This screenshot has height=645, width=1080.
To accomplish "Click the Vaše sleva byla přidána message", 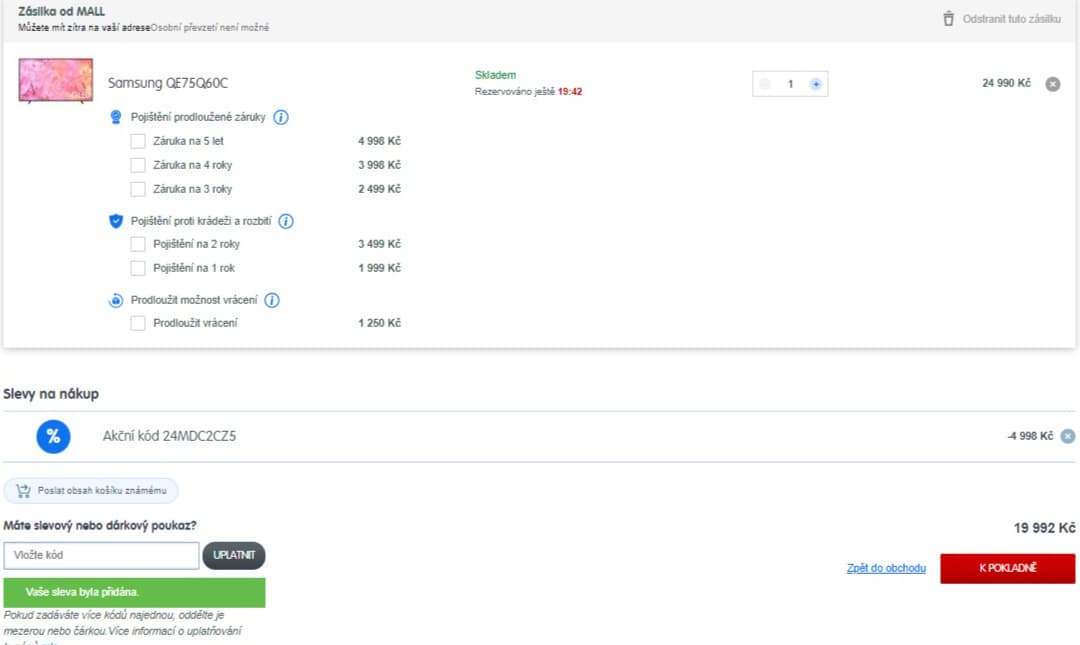I will 134,593.
